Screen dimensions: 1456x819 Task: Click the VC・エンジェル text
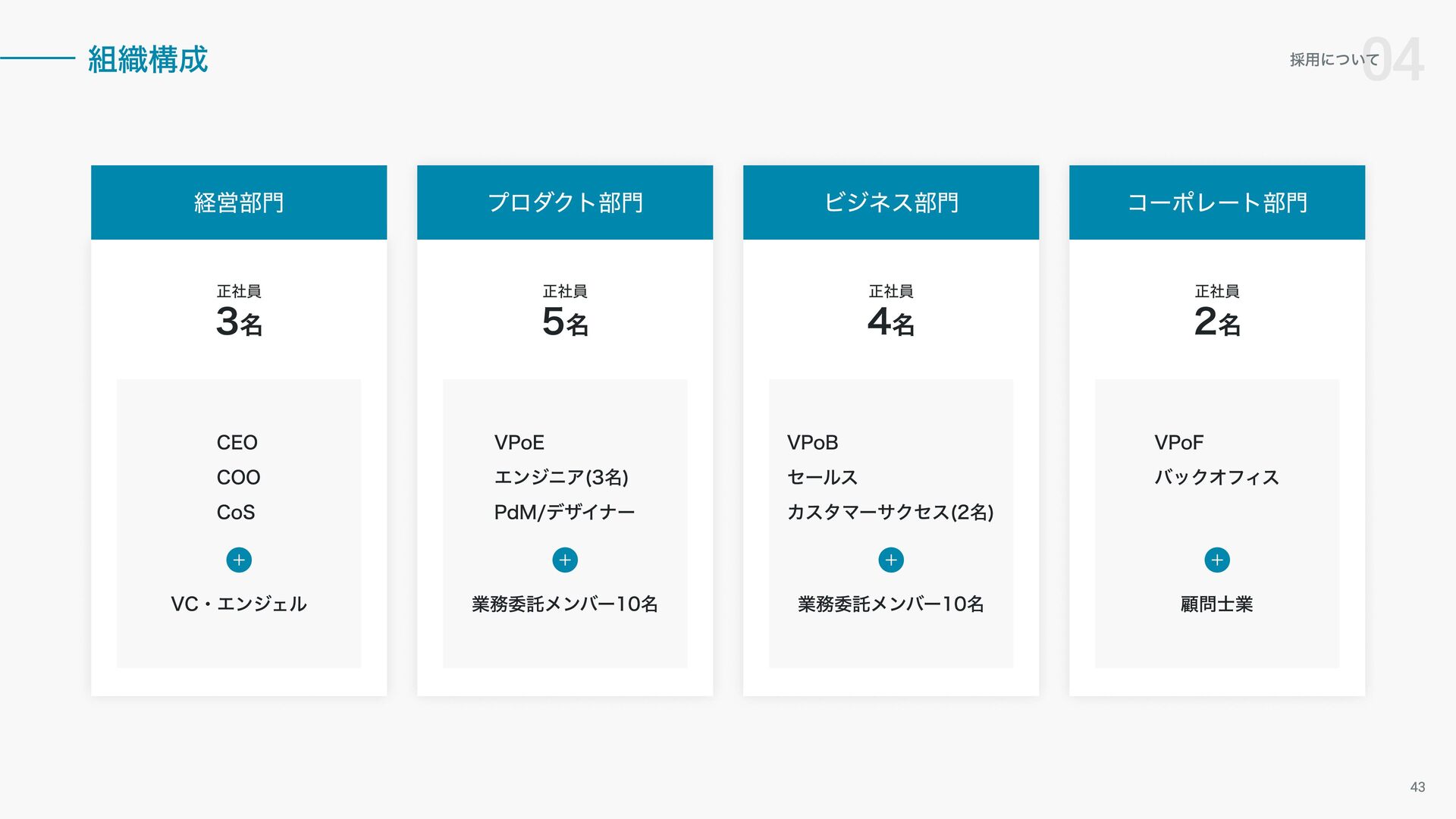click(x=239, y=604)
